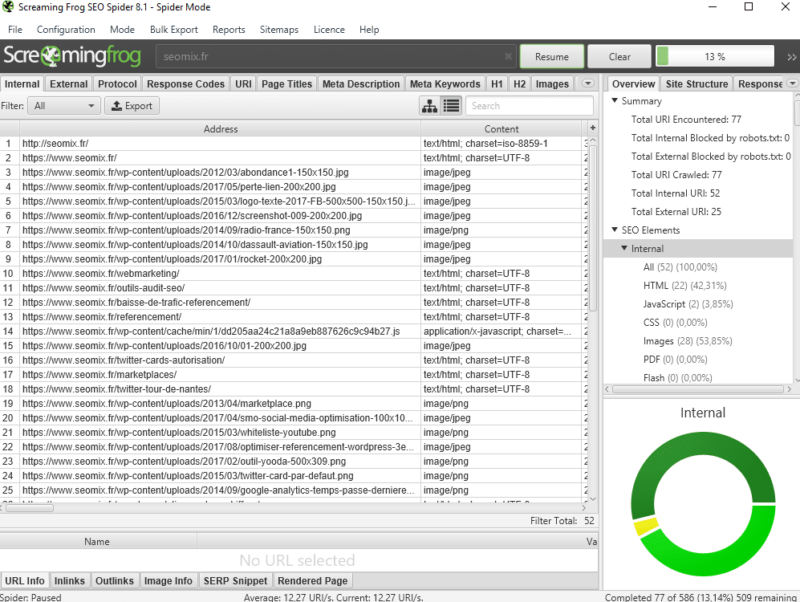The width and height of the screenshot is (800, 602).
Task: Collapse the SEO Elements tree section
Action: click(614, 230)
